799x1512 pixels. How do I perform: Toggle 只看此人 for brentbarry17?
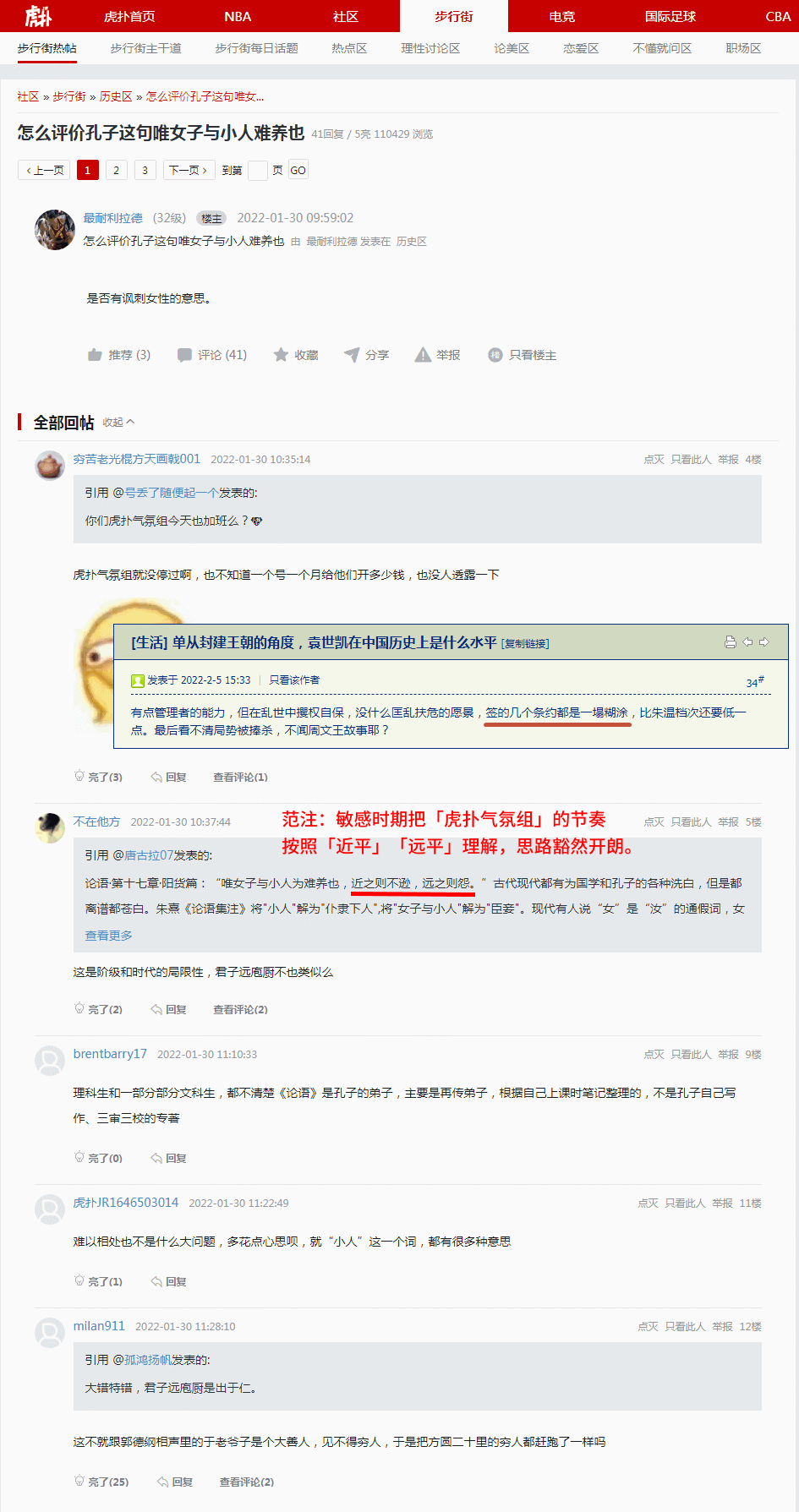(691, 1054)
